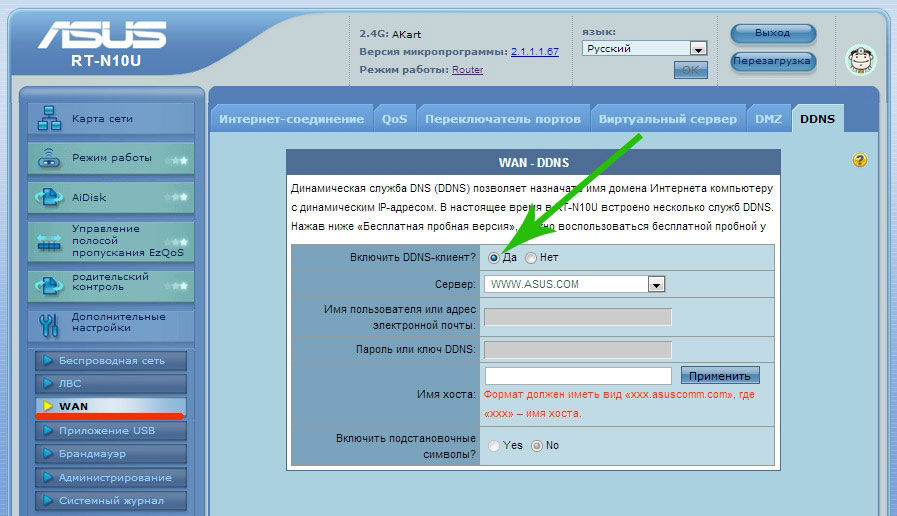Open AiDisk via its sidebar icon
The height and width of the screenshot is (516, 897).
(x=49, y=198)
